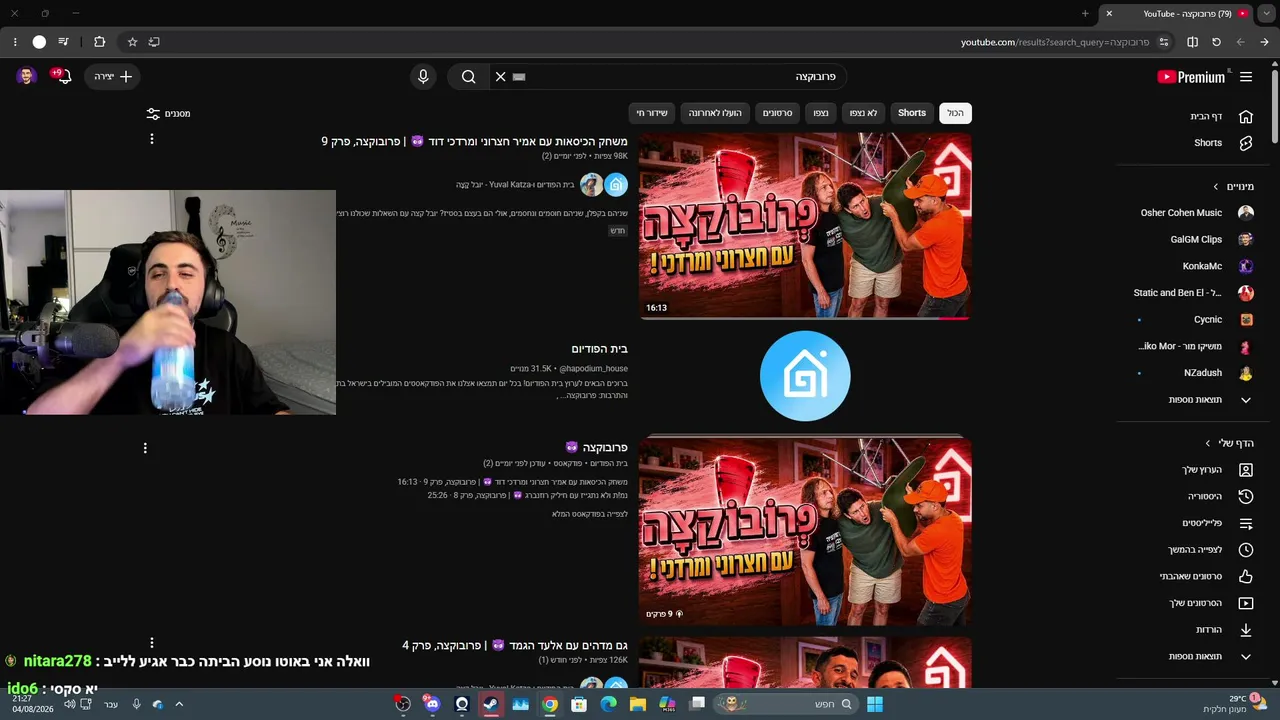Open the פרק 9 video thumbnail

click(x=805, y=226)
